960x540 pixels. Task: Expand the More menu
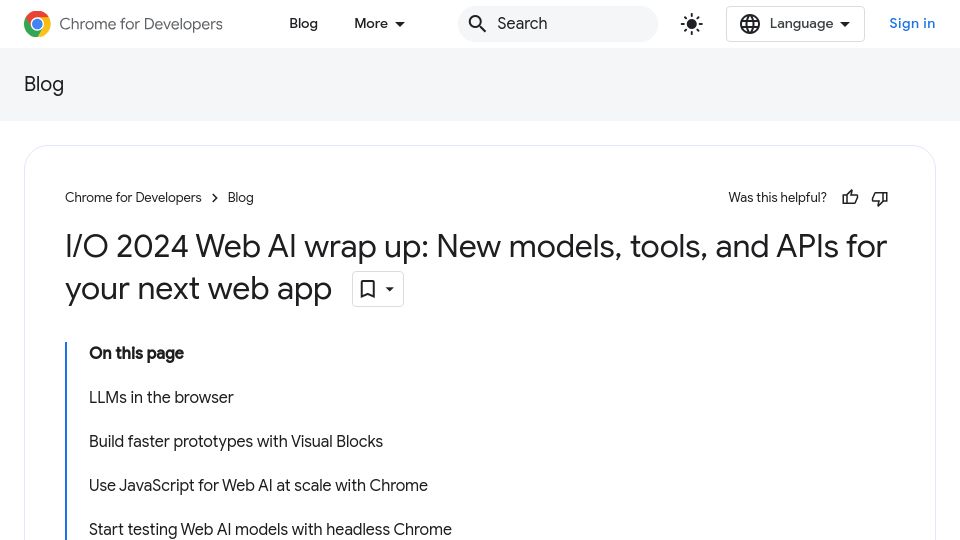[x=379, y=24]
